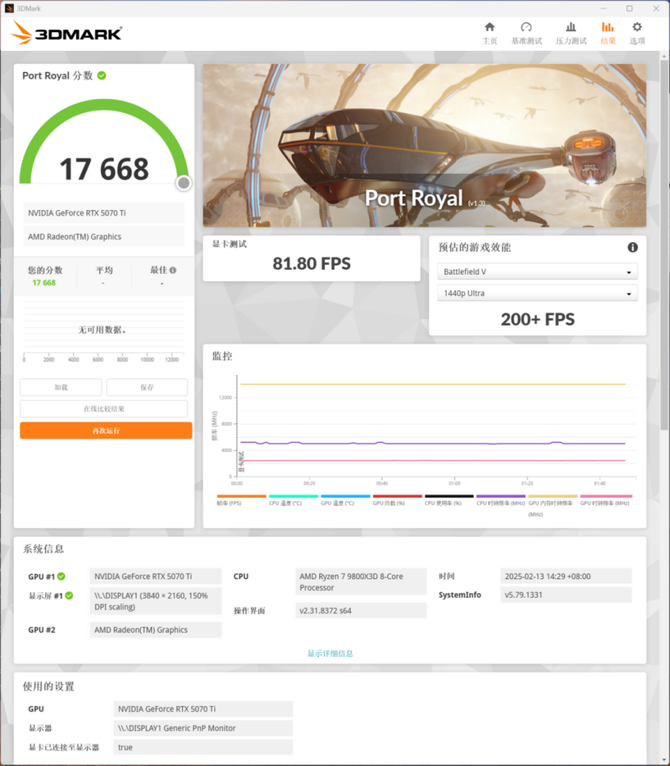Viewport: 670px width, 766px height.
Task: Click the 3DMark logo
Action: (x=66, y=33)
